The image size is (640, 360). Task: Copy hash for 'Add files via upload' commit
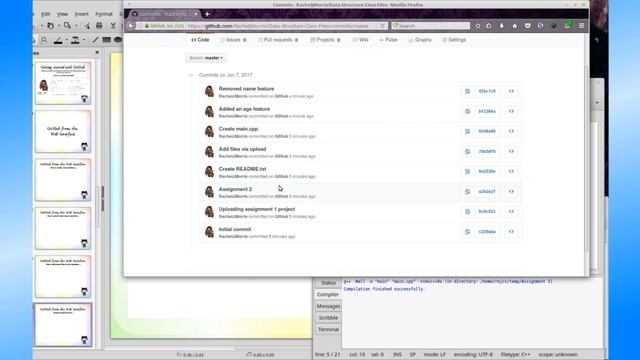pyautogui.click(x=467, y=151)
